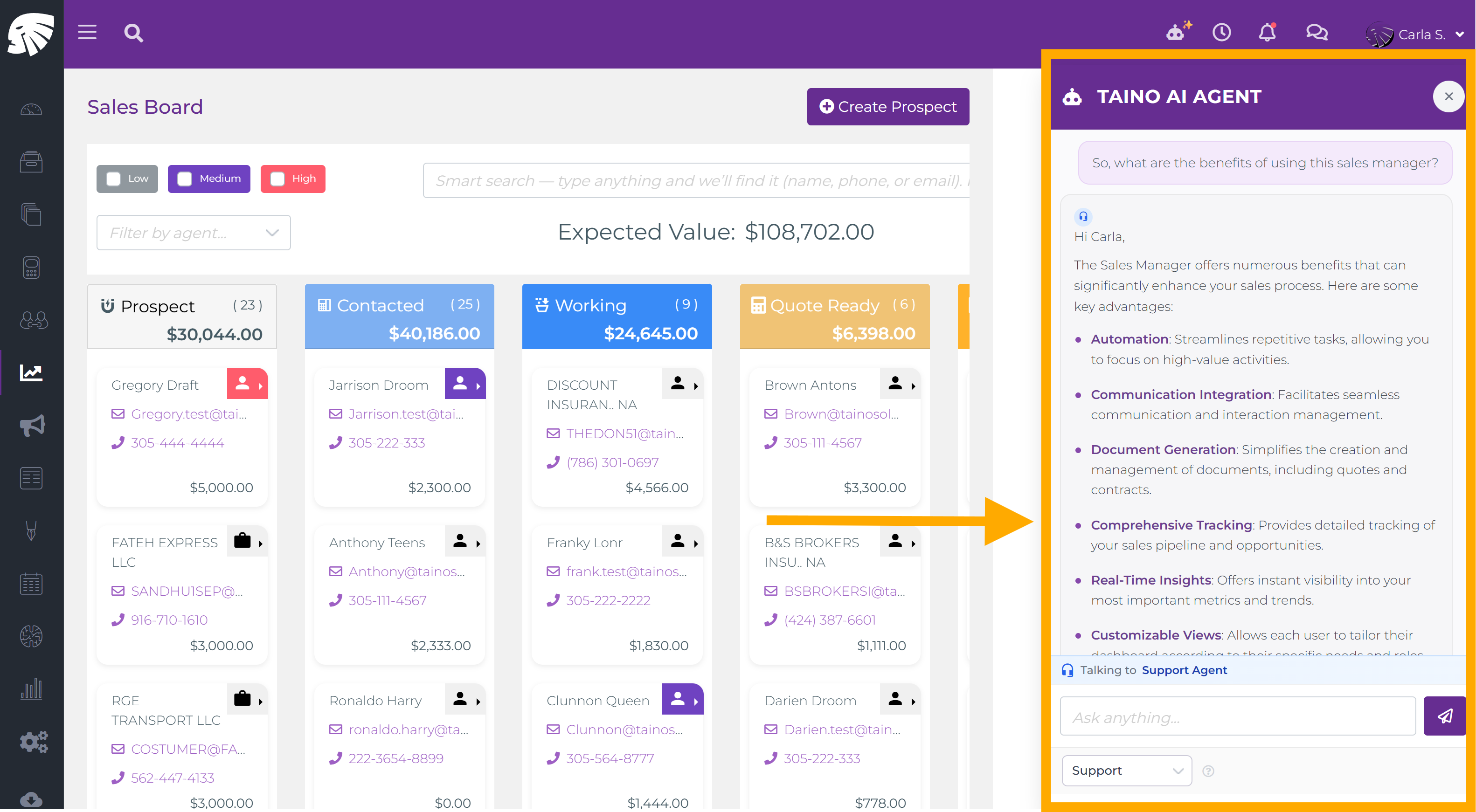Open the notifications bell icon
Viewport: 1476px width, 812px height.
click(x=1267, y=32)
